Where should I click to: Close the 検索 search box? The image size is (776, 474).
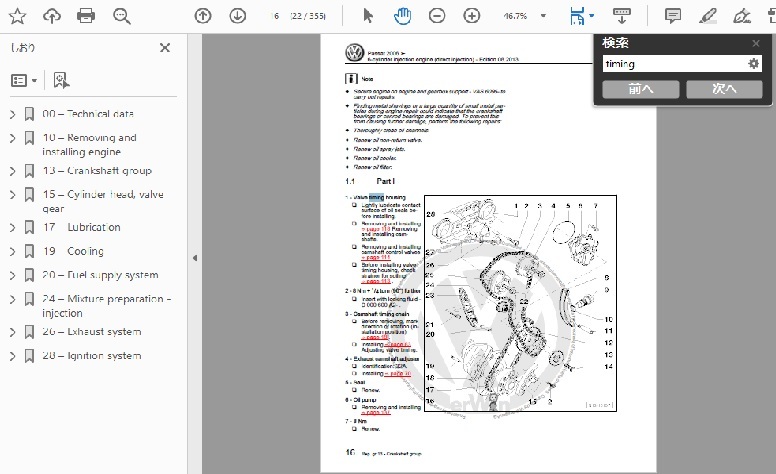pyautogui.click(x=756, y=44)
